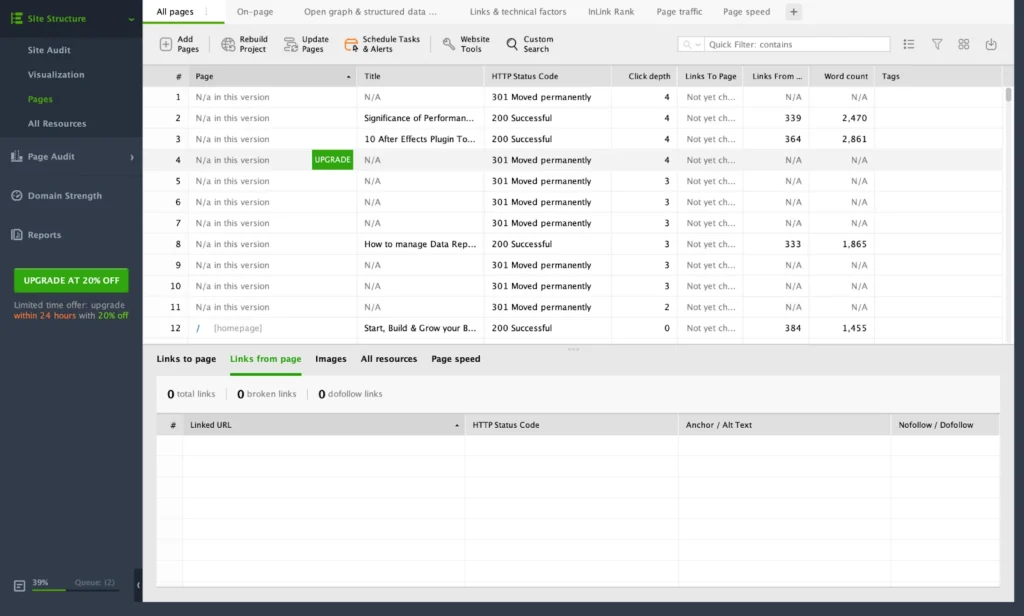The height and width of the screenshot is (616, 1024).
Task: Click the Custom Search magnifier icon
Action: point(512,45)
